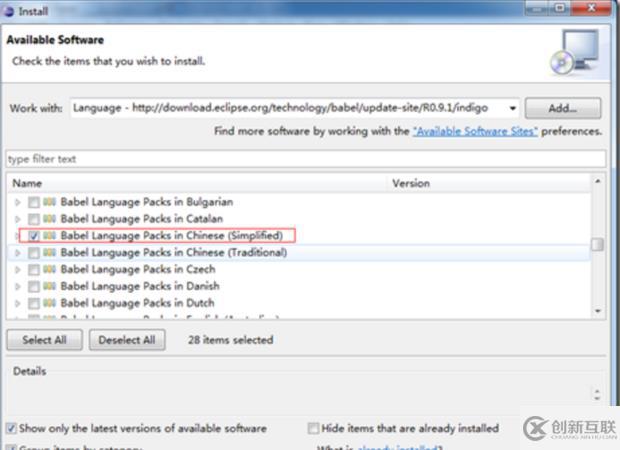This screenshot has width=620, height=450.
Task: Click the software list scrollbar thumb
Action: pyautogui.click(x=597, y=244)
